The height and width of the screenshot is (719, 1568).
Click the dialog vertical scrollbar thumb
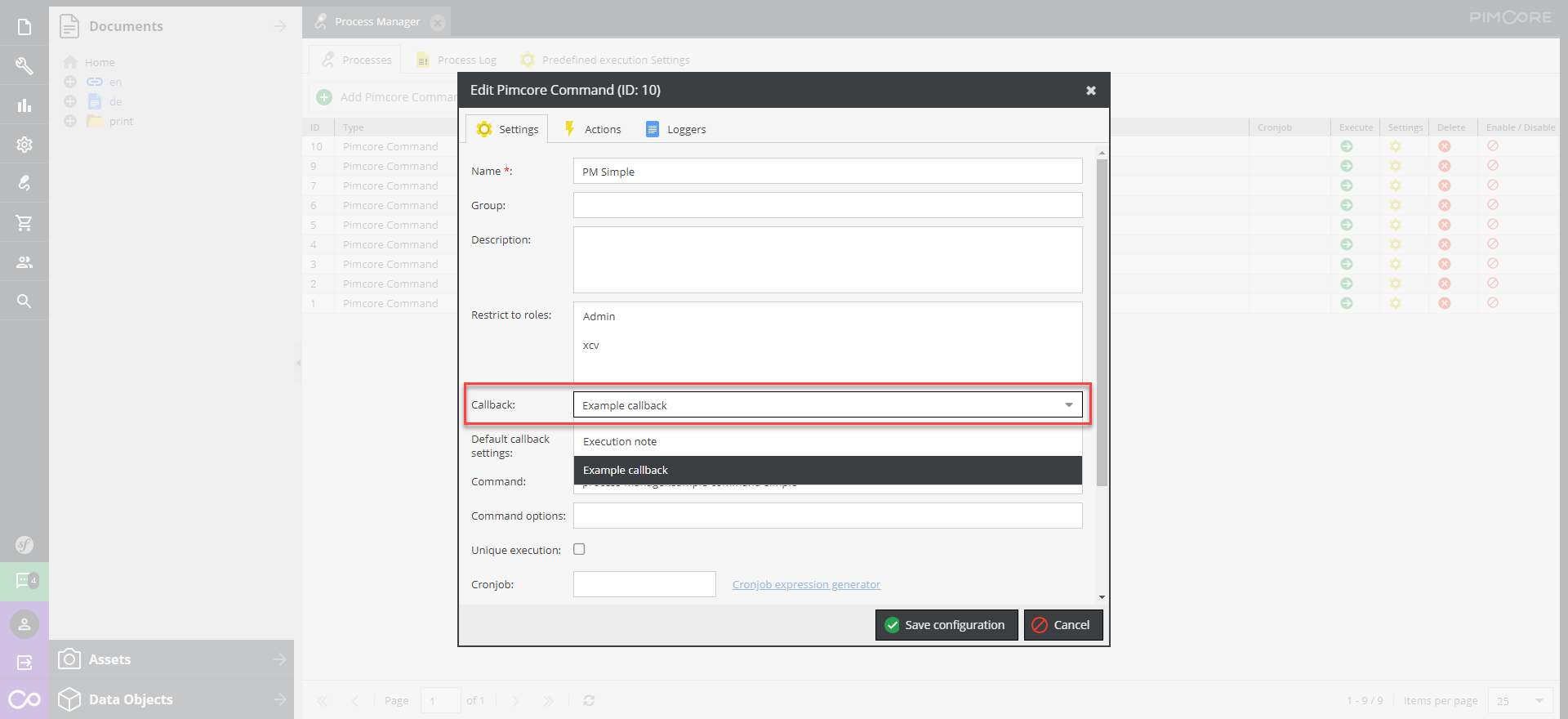[x=1102, y=323]
